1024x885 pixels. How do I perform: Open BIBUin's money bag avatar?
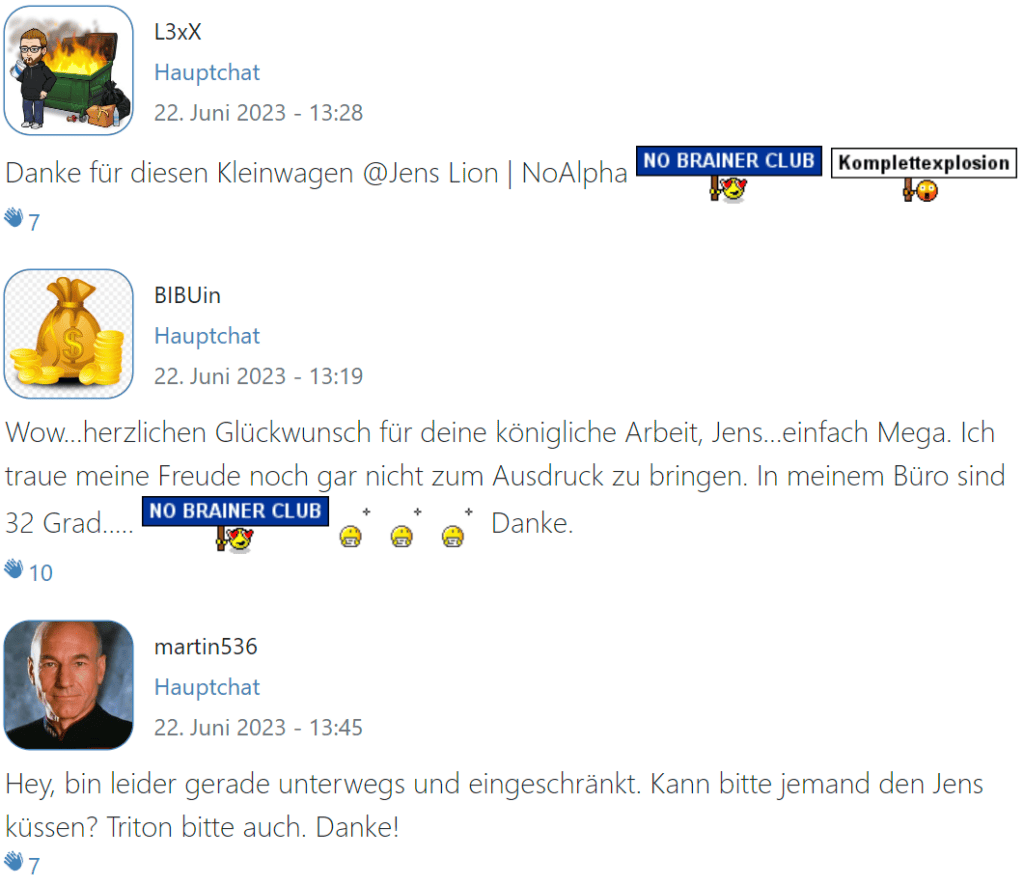click(69, 334)
